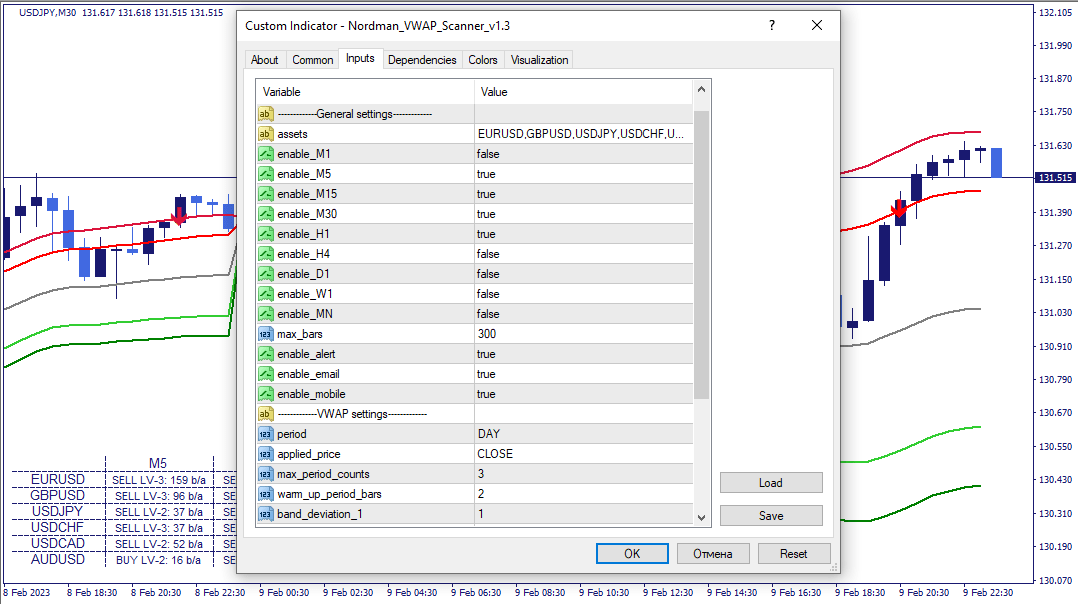The image size is (1078, 604).
Task: Click the ab icon on the General settings row
Action: (265, 113)
